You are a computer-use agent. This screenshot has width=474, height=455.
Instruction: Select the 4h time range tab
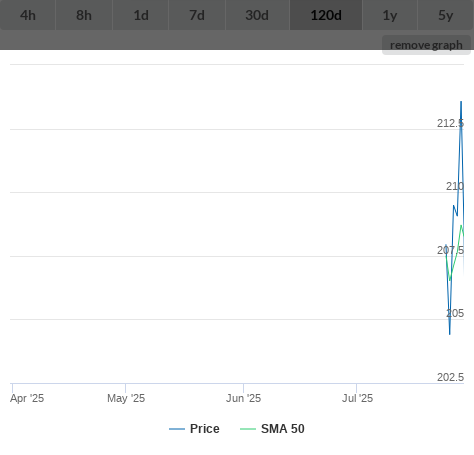point(28,15)
